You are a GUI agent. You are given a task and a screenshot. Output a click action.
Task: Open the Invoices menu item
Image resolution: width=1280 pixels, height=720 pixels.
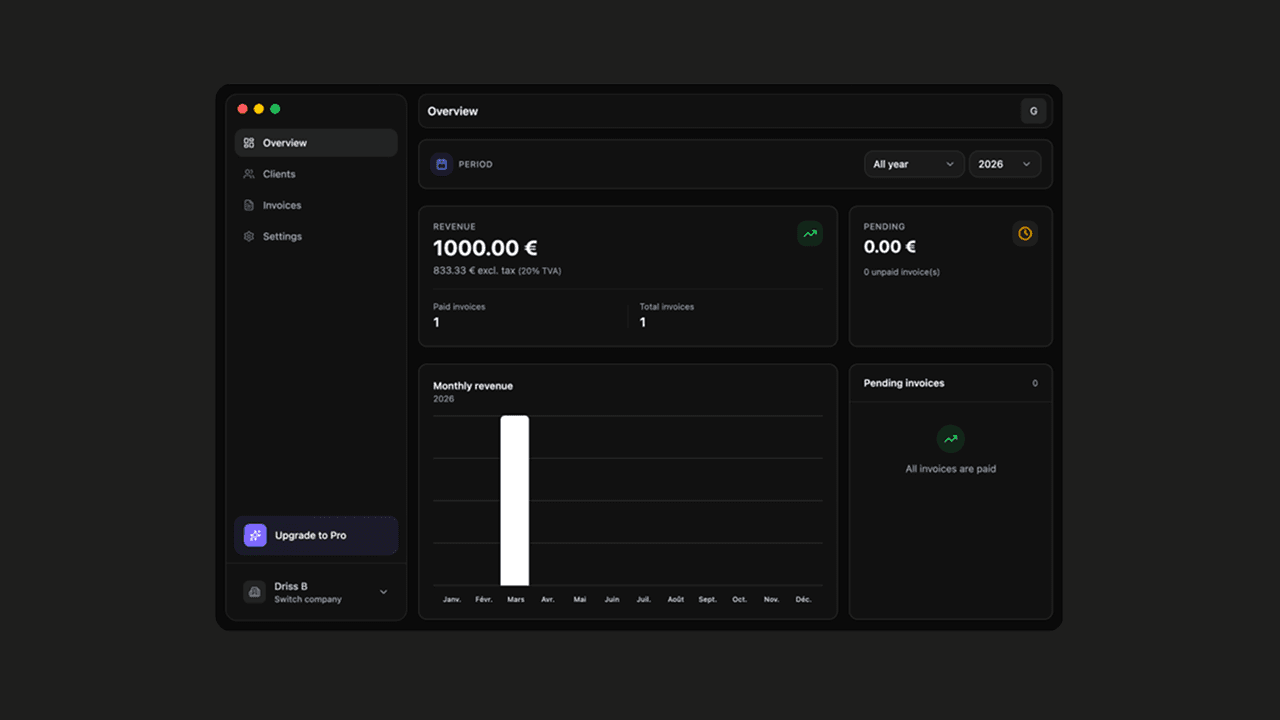(x=282, y=205)
